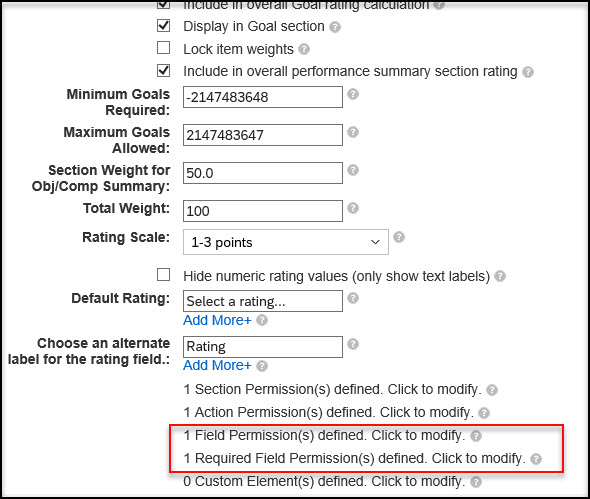Viewport: 590px width, 499px height.
Task: Click help icon beside Minimum Goals Required
Action: tap(353, 94)
